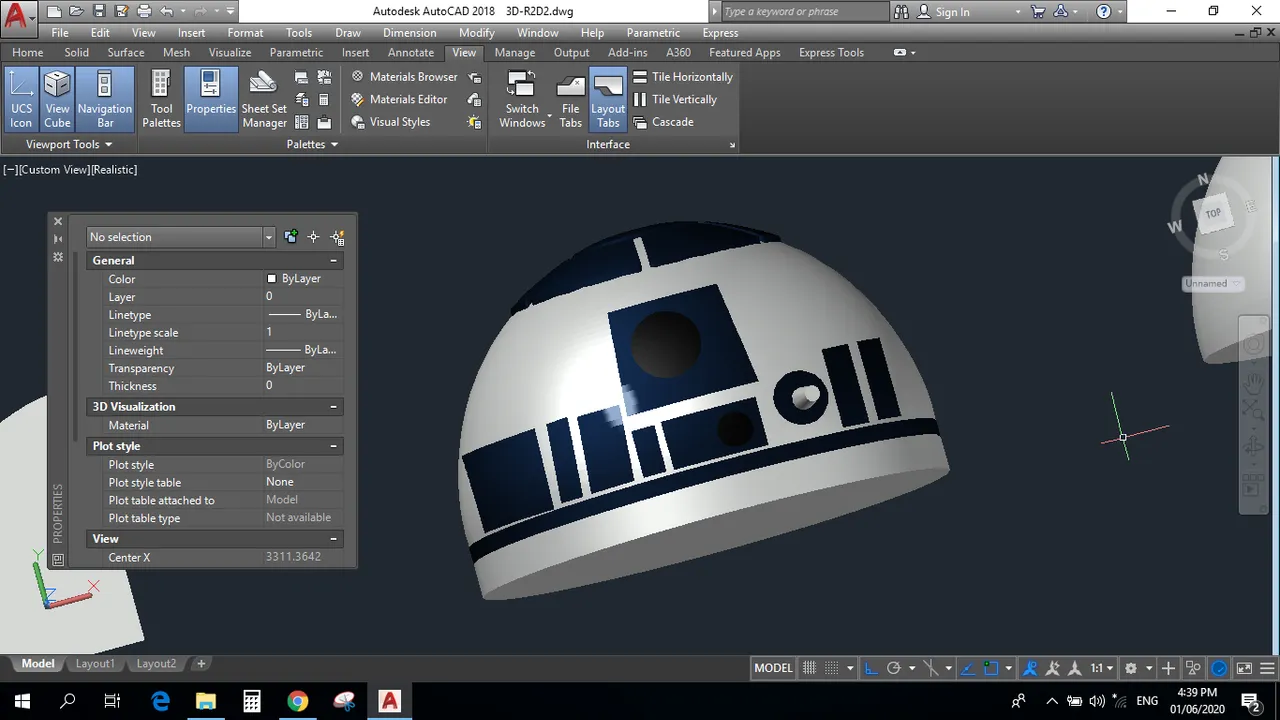Expand the Viewport Tools panel
Screen dimensions: 1280x720
(x=69, y=144)
